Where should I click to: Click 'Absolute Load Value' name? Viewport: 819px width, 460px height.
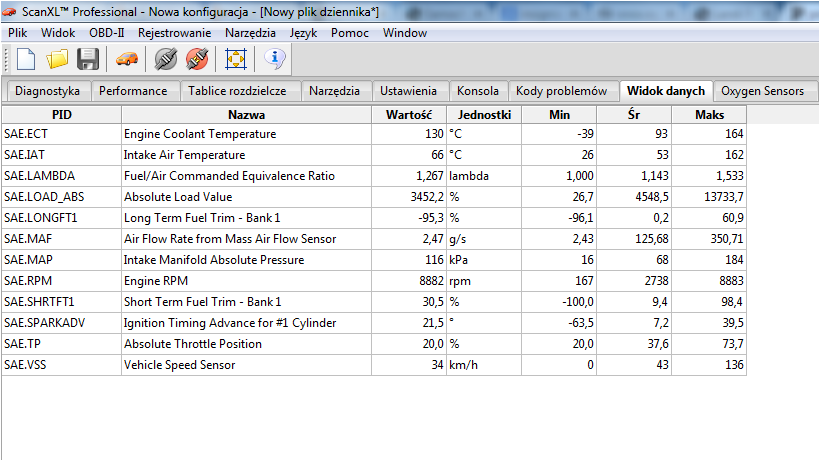click(x=178, y=197)
